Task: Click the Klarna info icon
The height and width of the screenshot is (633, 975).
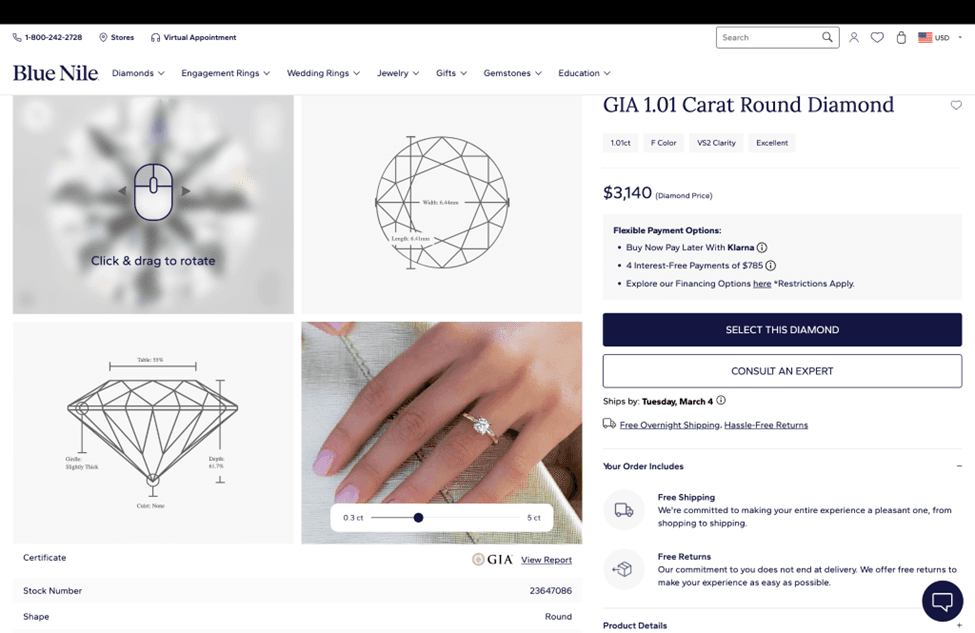Action: [x=762, y=247]
